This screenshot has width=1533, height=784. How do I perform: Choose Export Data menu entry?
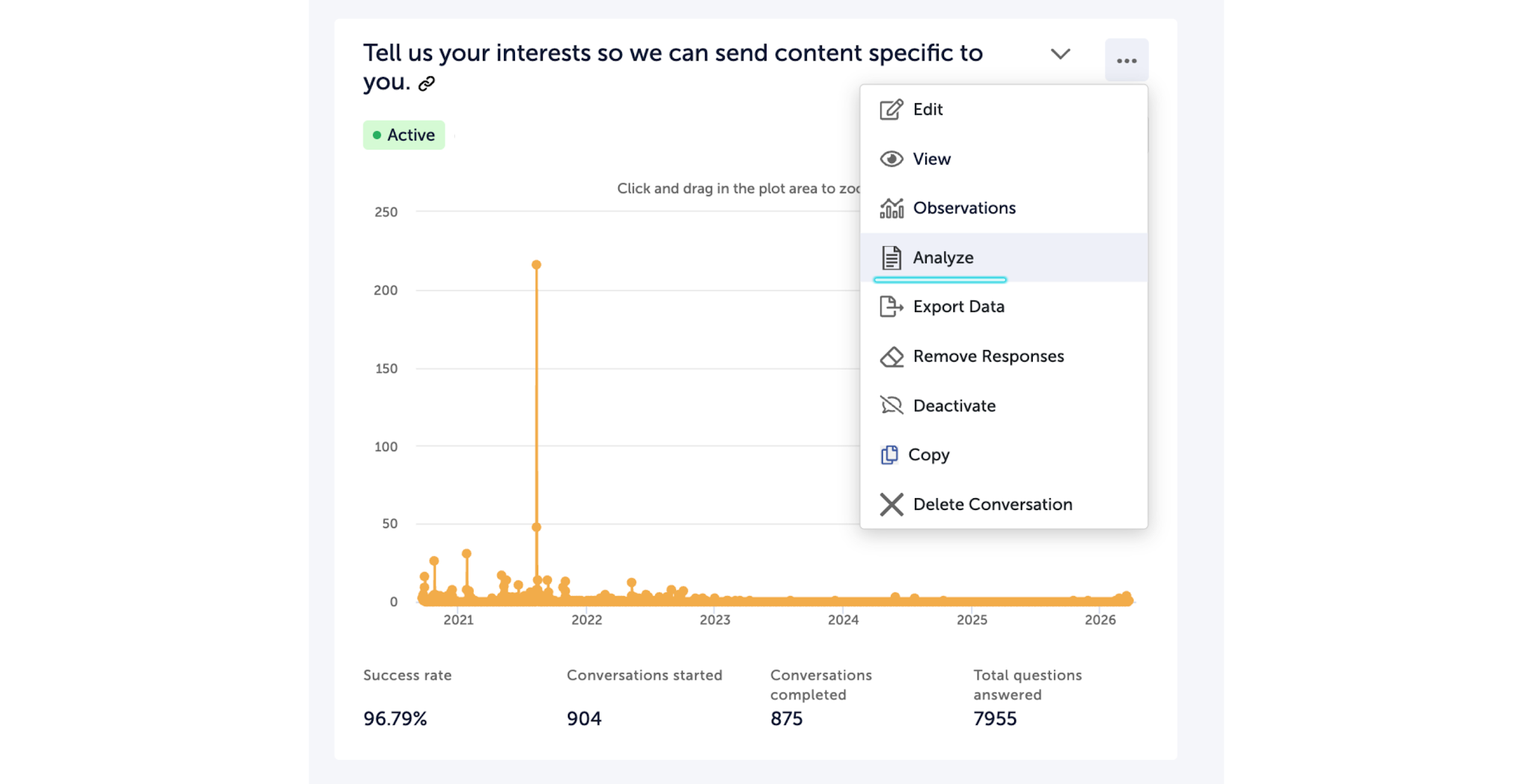(x=958, y=307)
